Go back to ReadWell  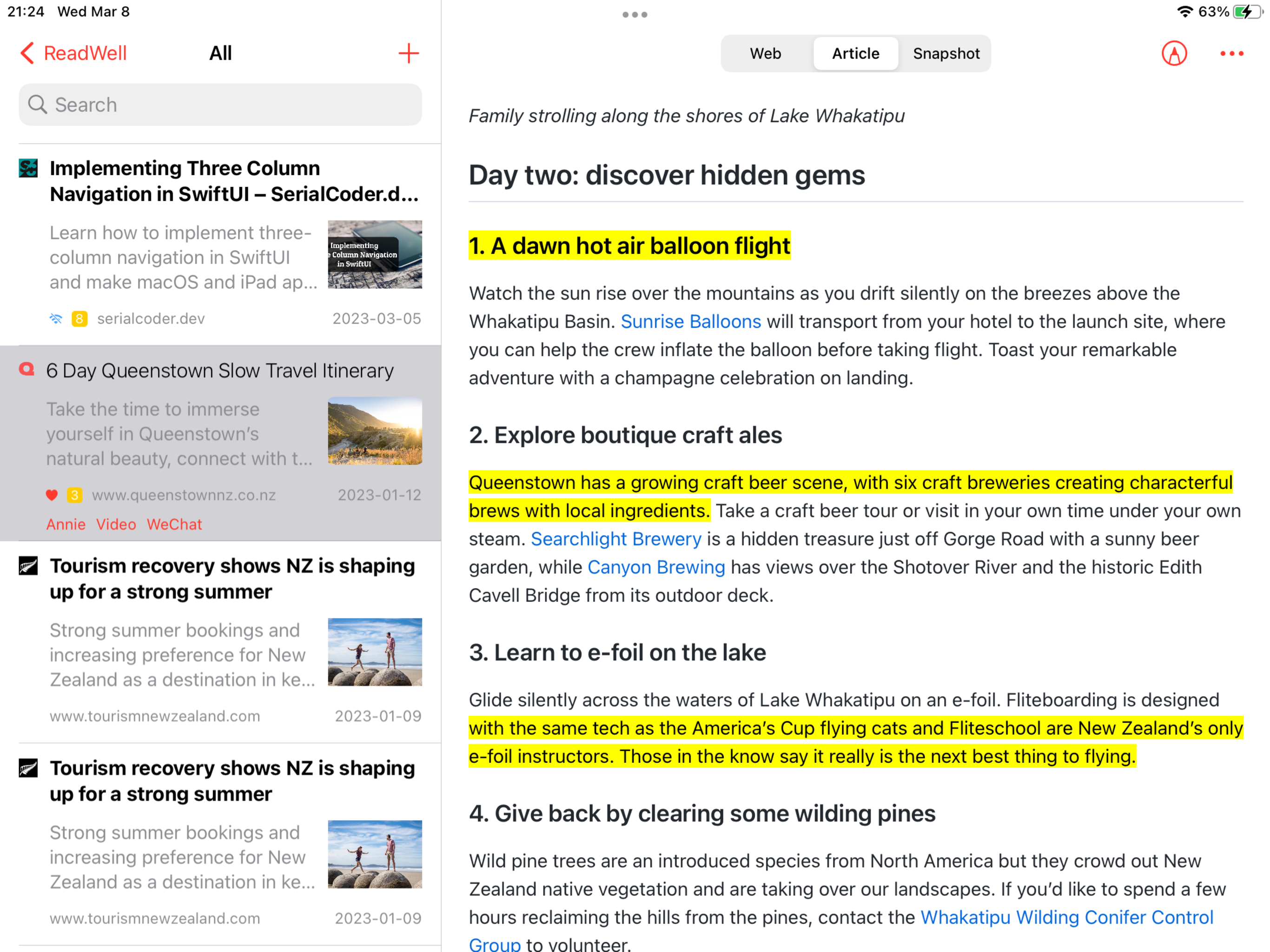73,53
